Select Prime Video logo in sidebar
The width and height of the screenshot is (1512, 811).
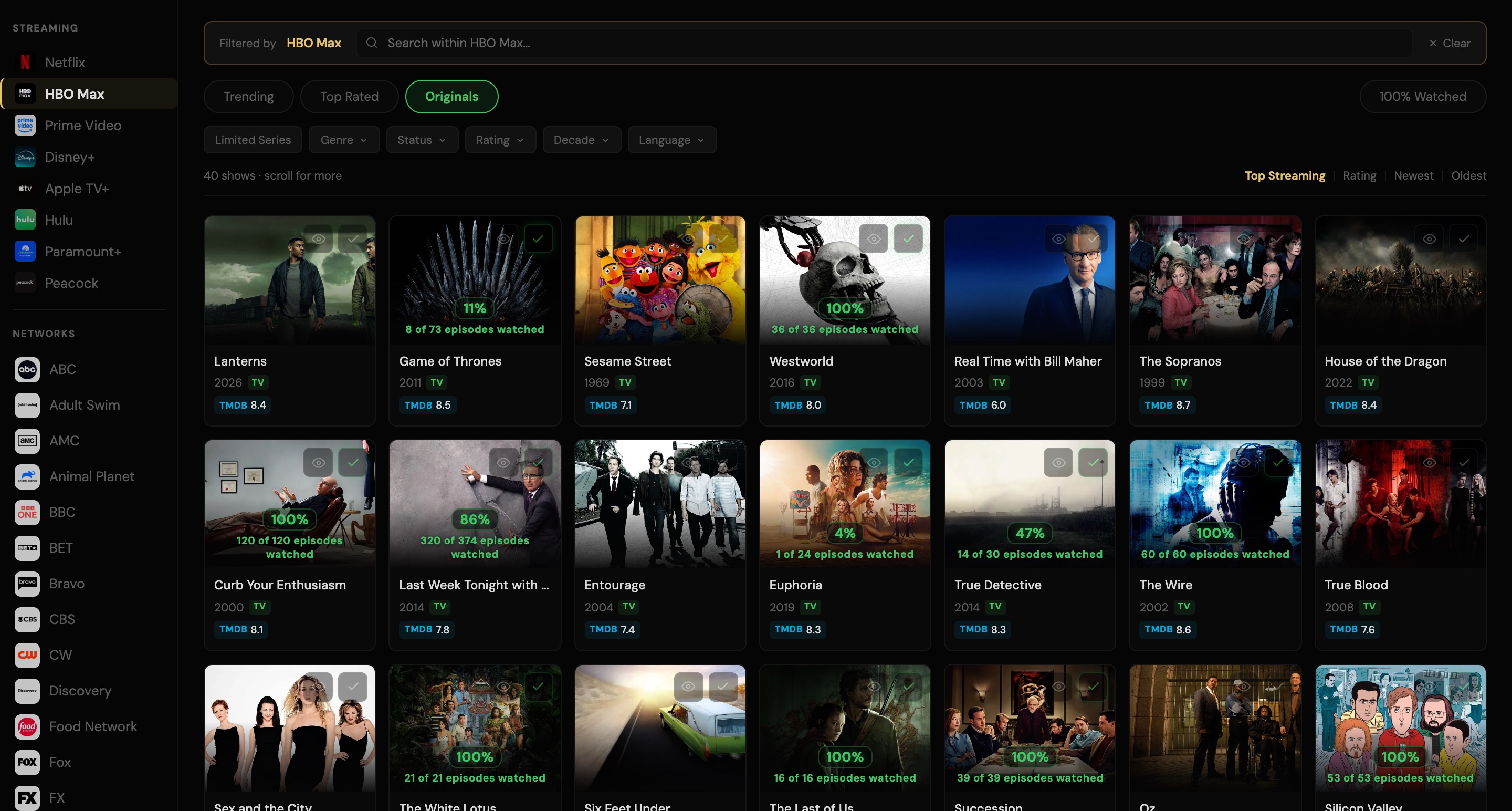click(25, 125)
